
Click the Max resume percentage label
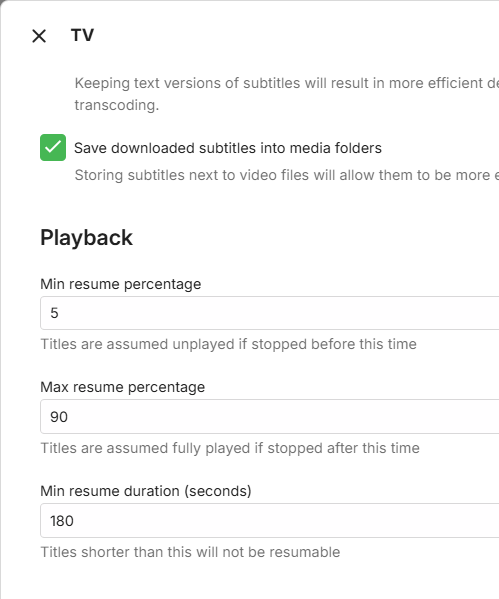pyautogui.click(x=123, y=387)
